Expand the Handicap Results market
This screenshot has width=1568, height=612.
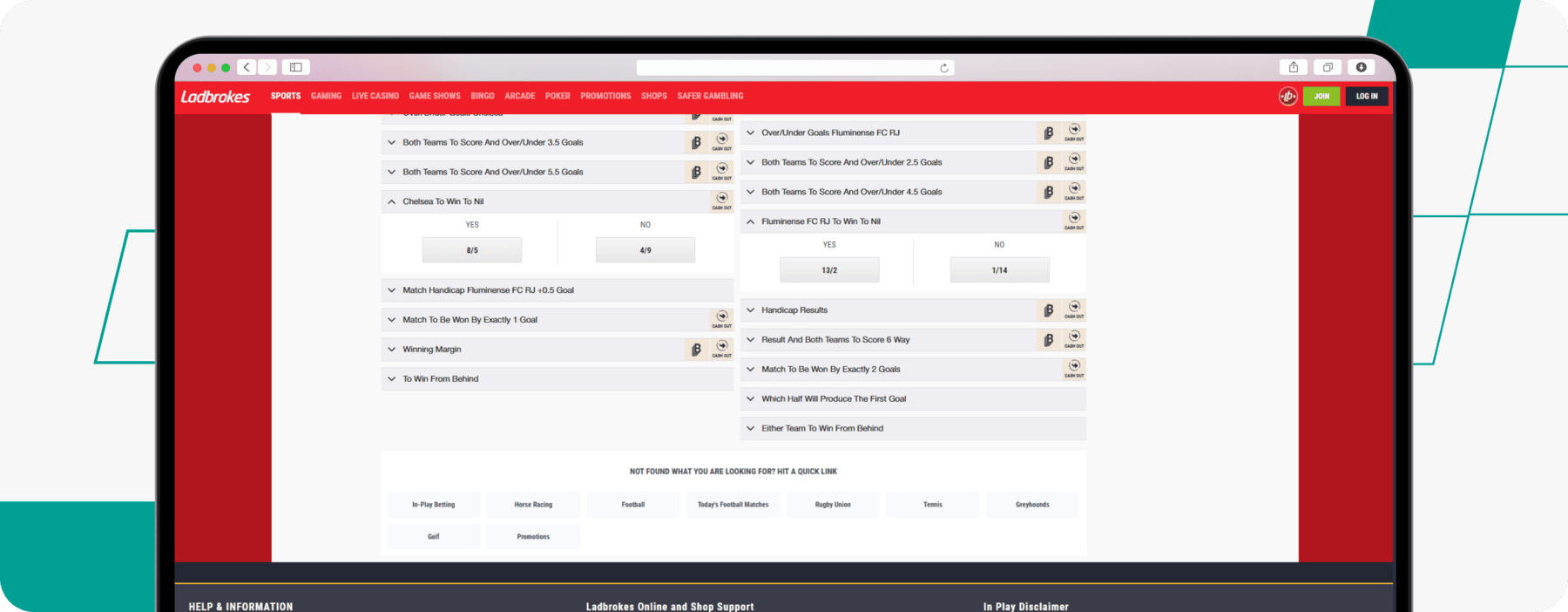tap(913, 310)
